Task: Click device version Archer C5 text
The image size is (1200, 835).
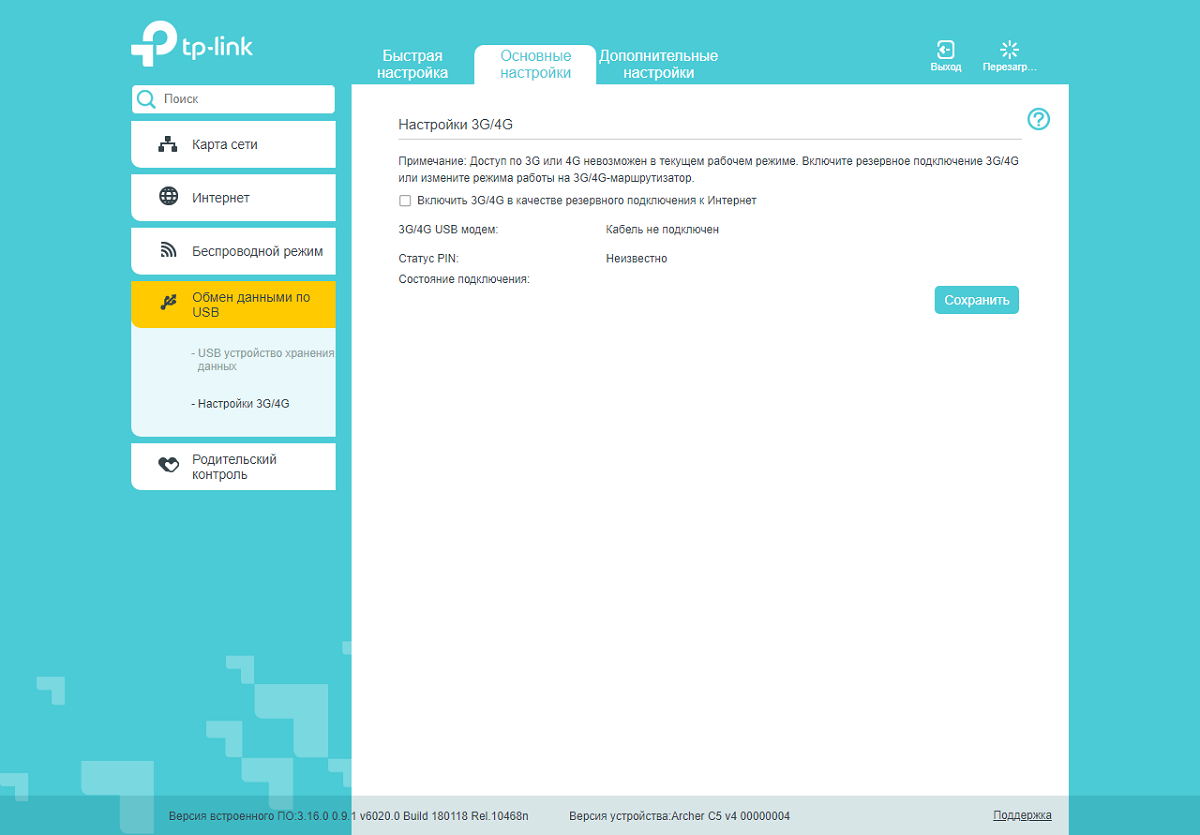Action: click(679, 816)
